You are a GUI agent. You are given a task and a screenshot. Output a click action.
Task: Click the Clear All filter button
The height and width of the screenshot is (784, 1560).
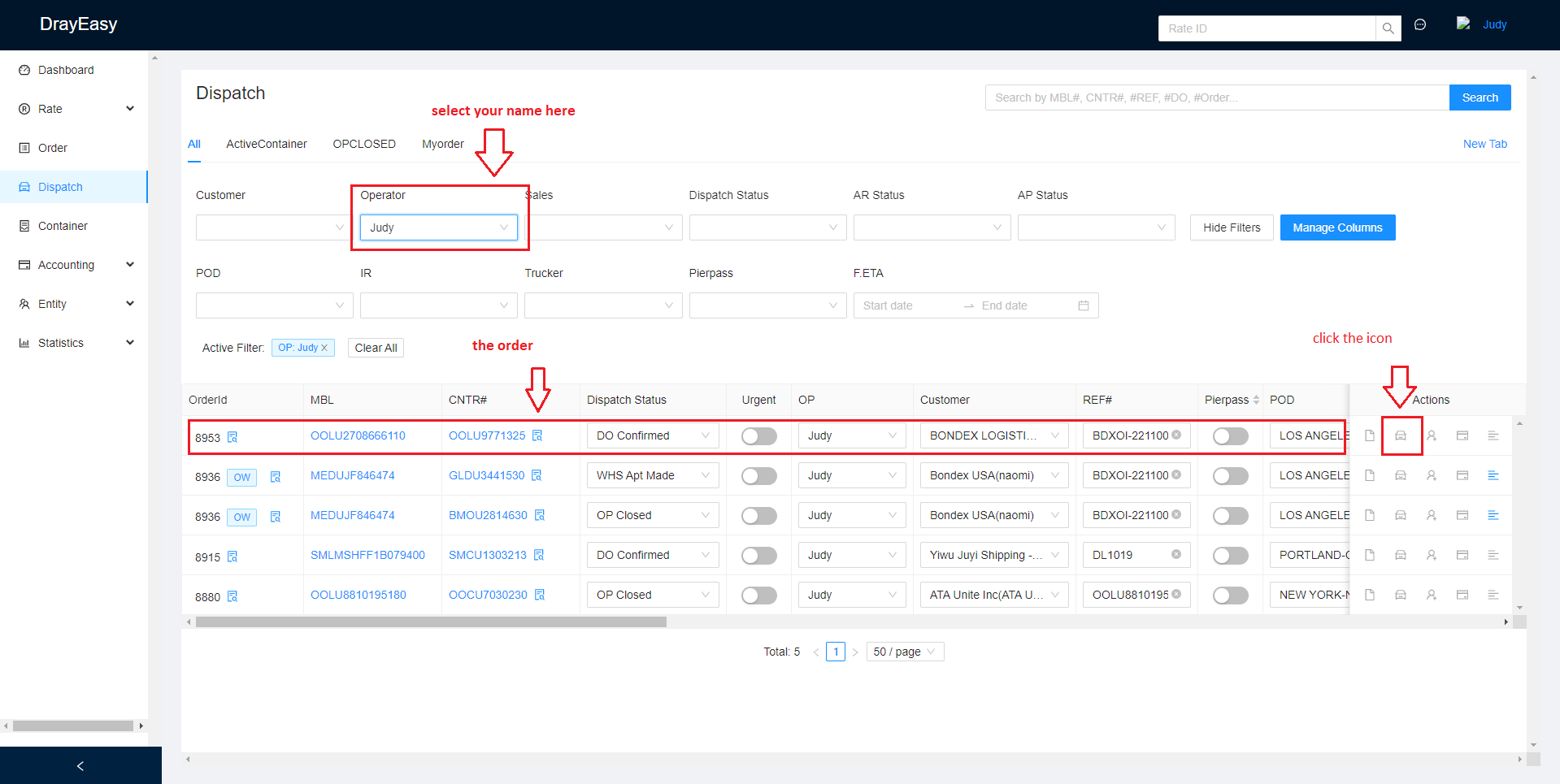376,348
